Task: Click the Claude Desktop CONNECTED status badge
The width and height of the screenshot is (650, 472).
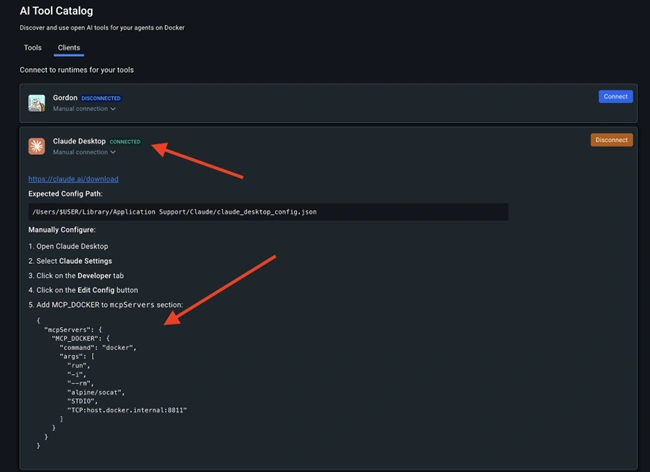Action: tap(125, 142)
